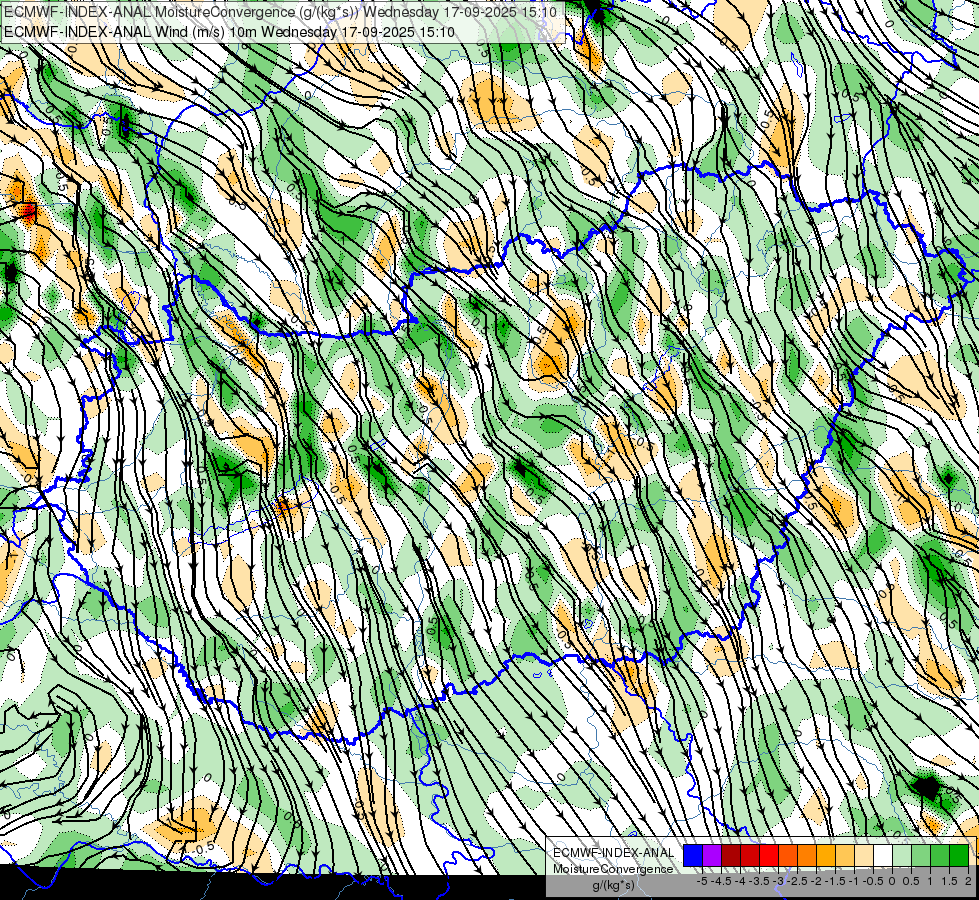
Task: Click the '-5' legend tick label
Action: [x=702, y=881]
